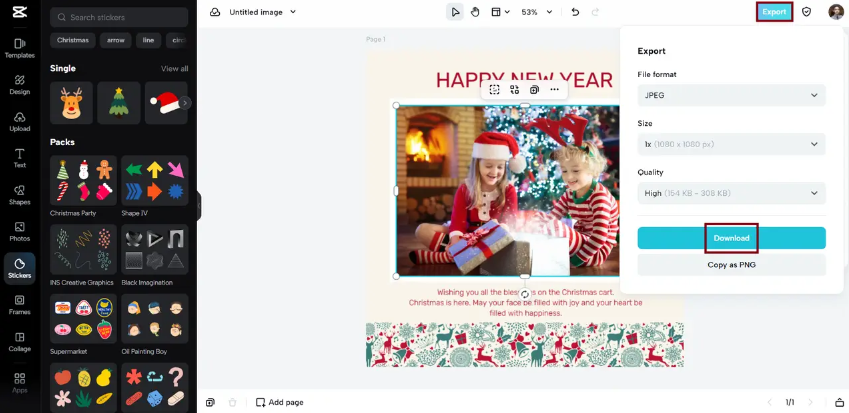Select the Christmas greeting text on canvas
Viewport: 849px width, 413px height.
[525, 303]
